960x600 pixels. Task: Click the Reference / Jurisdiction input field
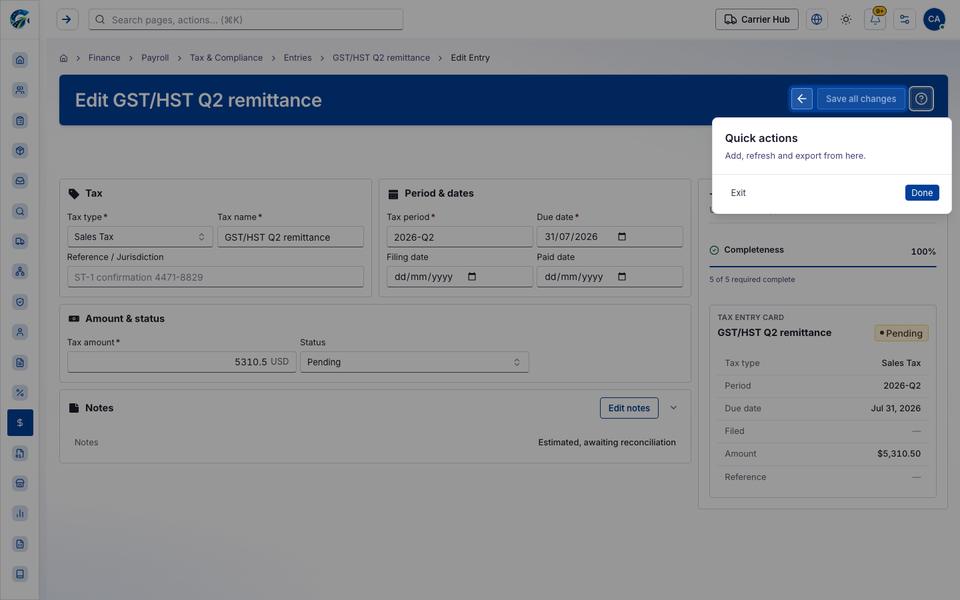pos(216,277)
